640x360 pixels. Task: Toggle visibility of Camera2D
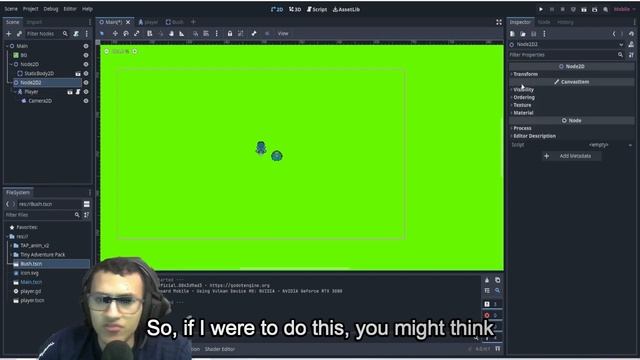click(x=86, y=101)
